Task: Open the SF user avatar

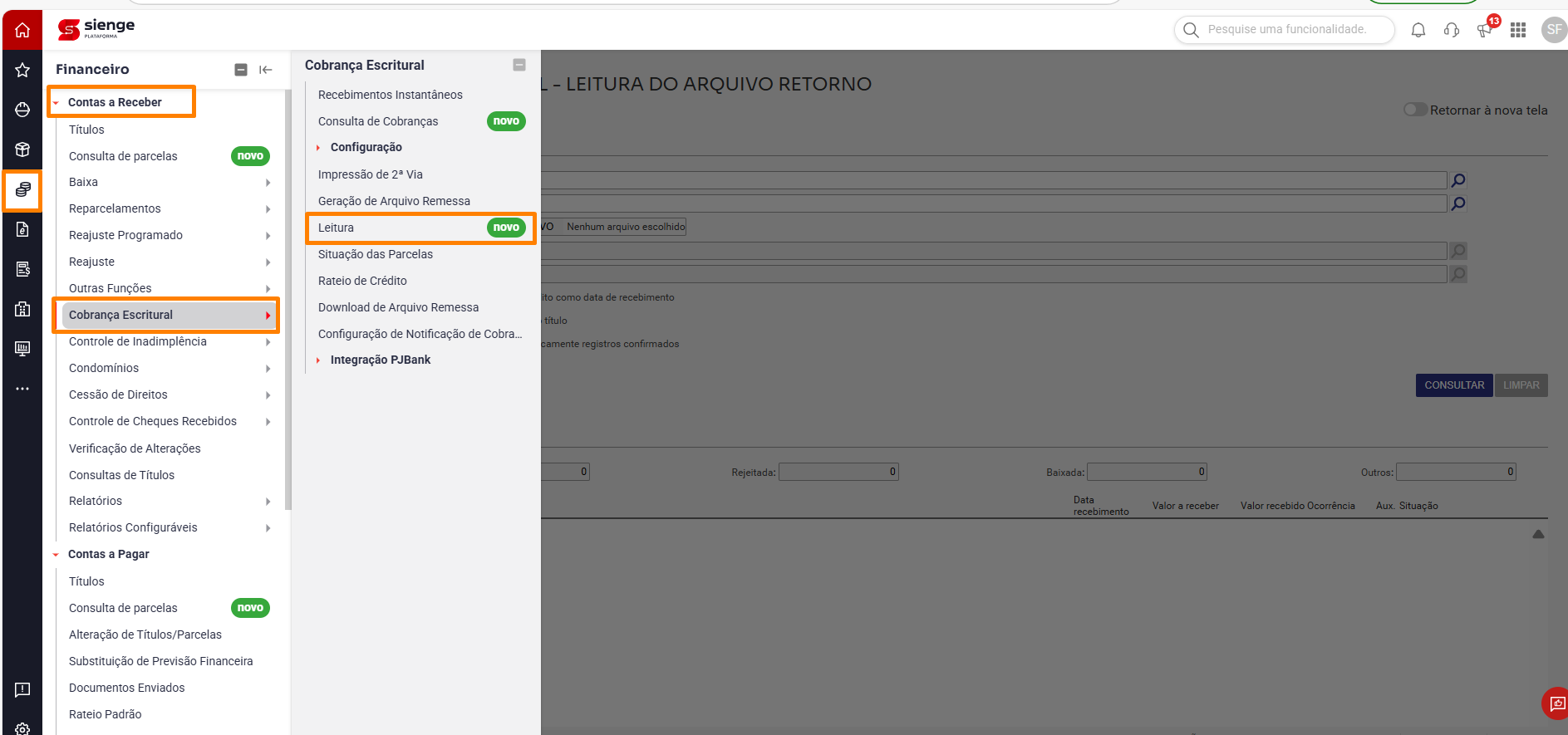Action: coord(1554,30)
